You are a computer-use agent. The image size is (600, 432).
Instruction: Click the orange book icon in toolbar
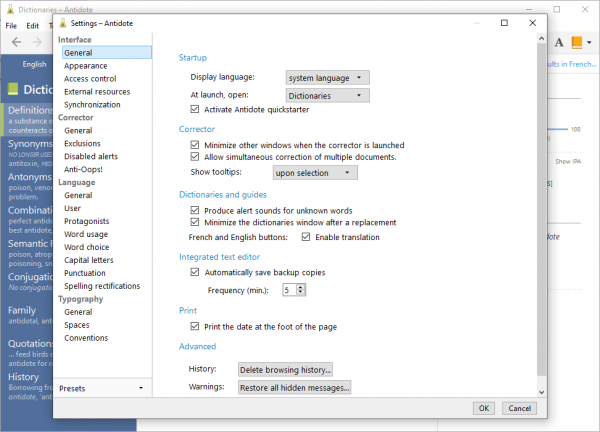tap(577, 42)
